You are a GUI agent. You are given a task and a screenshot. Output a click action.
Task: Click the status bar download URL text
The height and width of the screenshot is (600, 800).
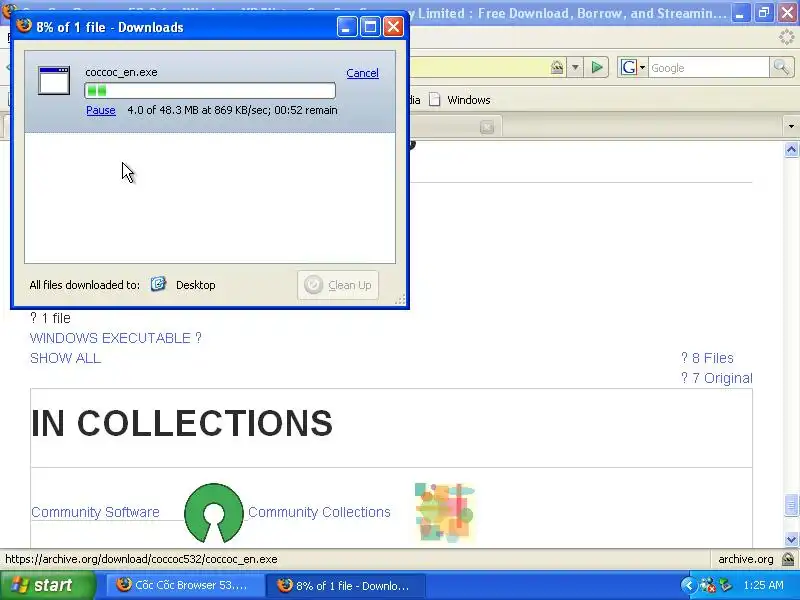coord(141,559)
